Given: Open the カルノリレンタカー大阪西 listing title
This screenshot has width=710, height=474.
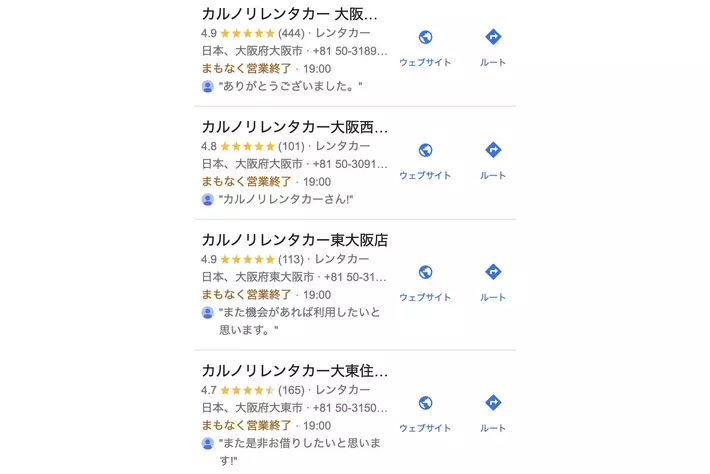Looking at the screenshot, I should [x=294, y=127].
